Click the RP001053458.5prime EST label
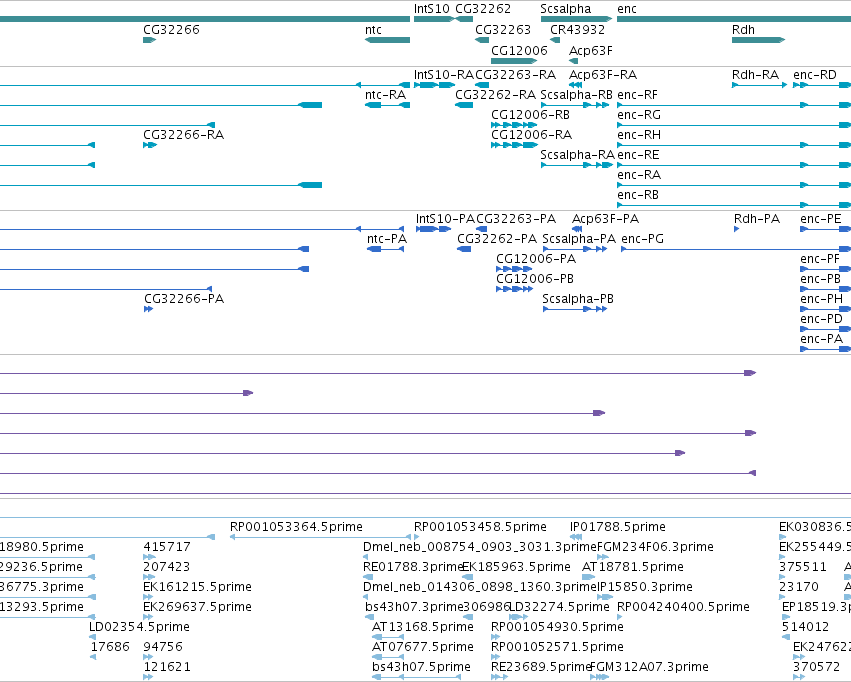Viewport: 851px width, 682px height. point(480,527)
